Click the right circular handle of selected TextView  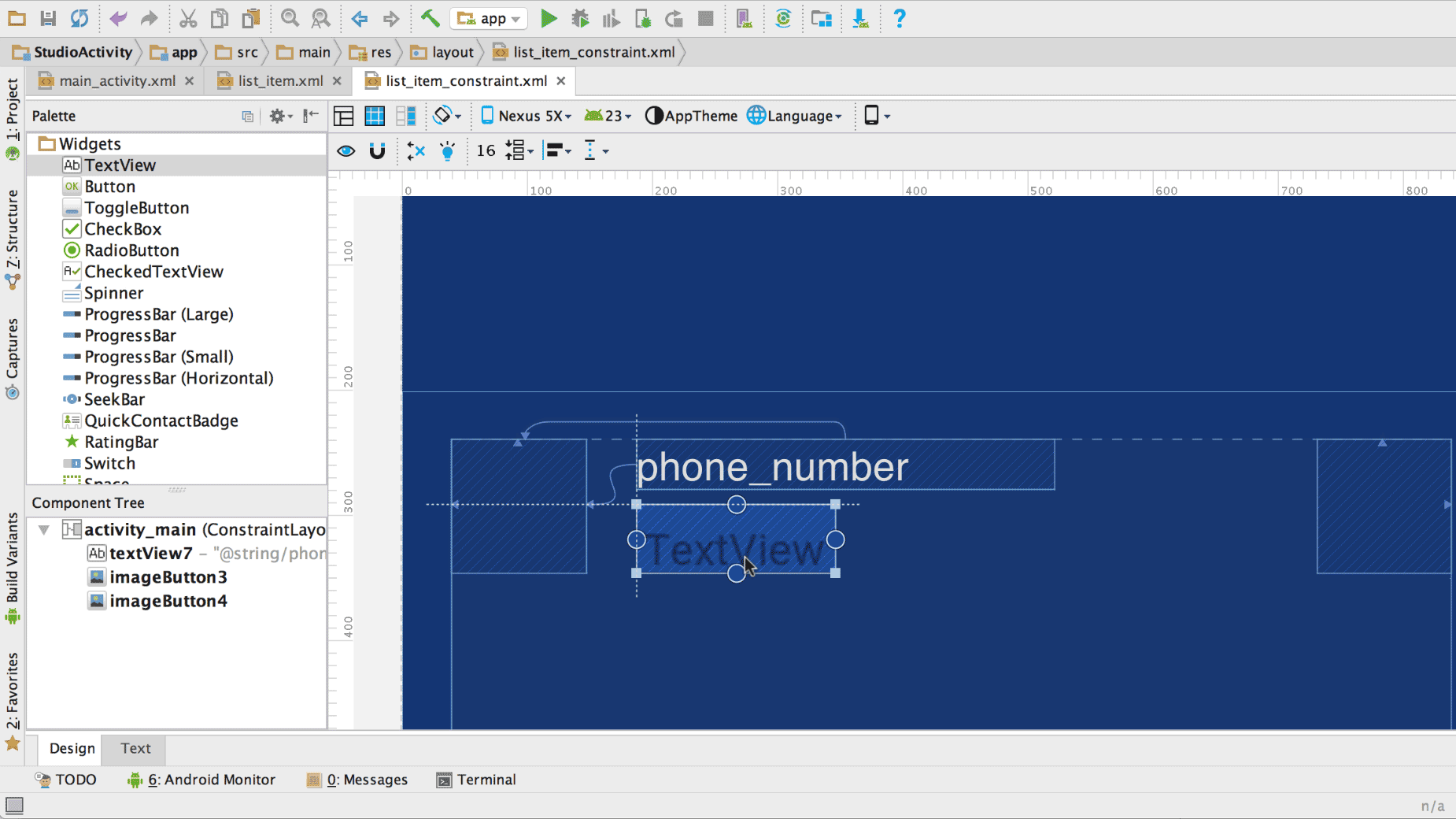(x=836, y=539)
